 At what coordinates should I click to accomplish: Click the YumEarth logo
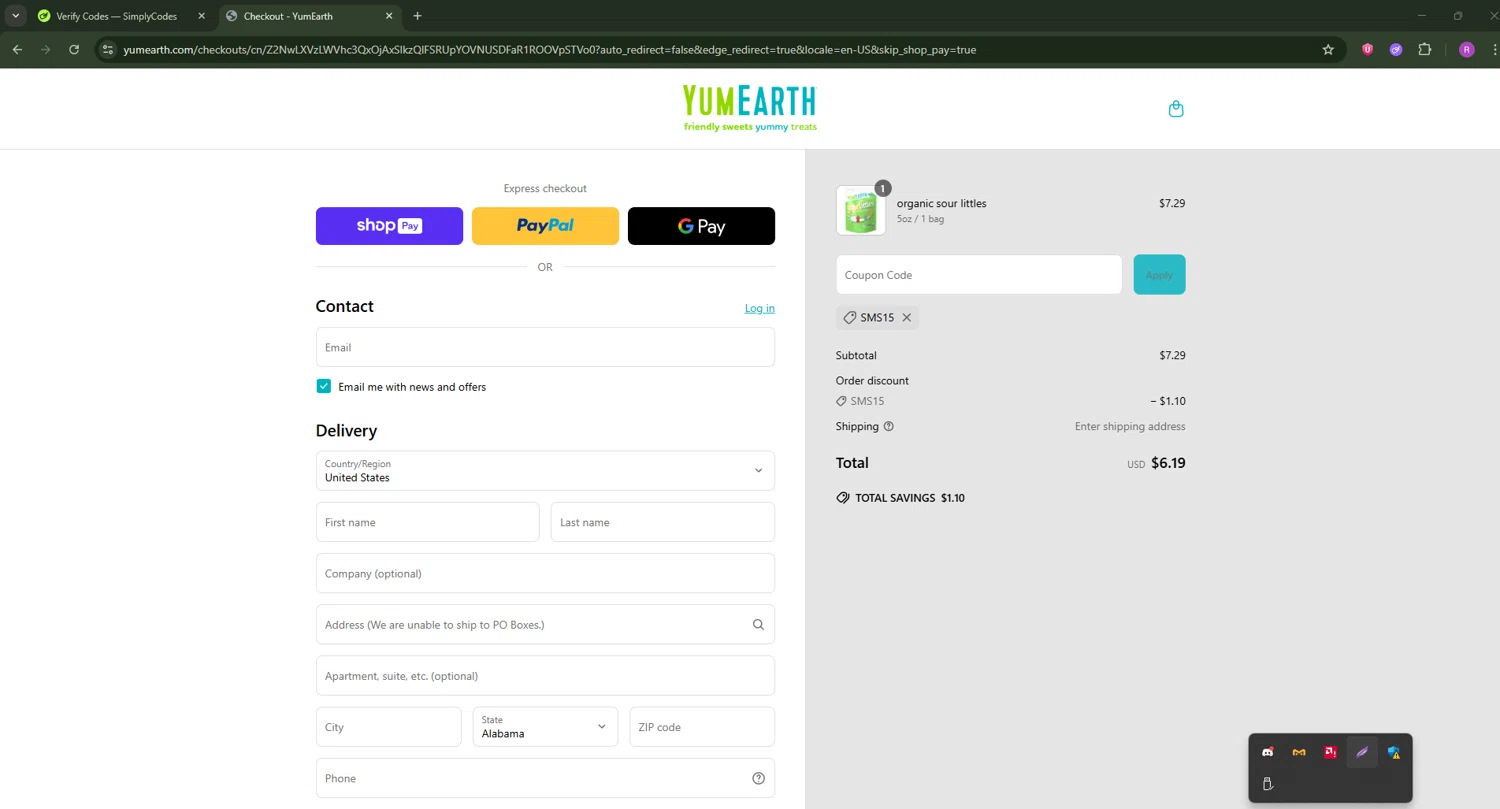point(750,109)
